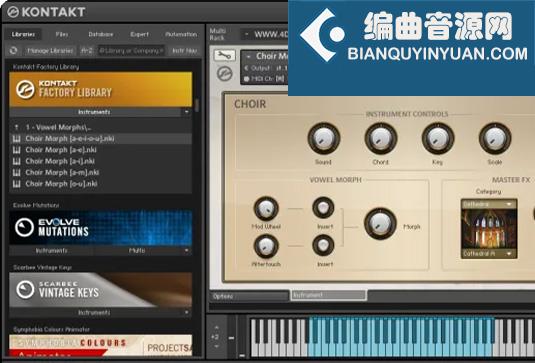Open Scarbee Vintage Keys Instruments dropdown arrow
Viewport: 535px width, 363px height.
pos(186,313)
